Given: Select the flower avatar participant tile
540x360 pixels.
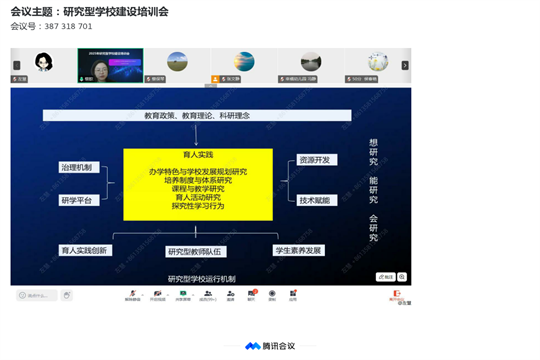Looking at the screenshot, I should (x=378, y=65).
